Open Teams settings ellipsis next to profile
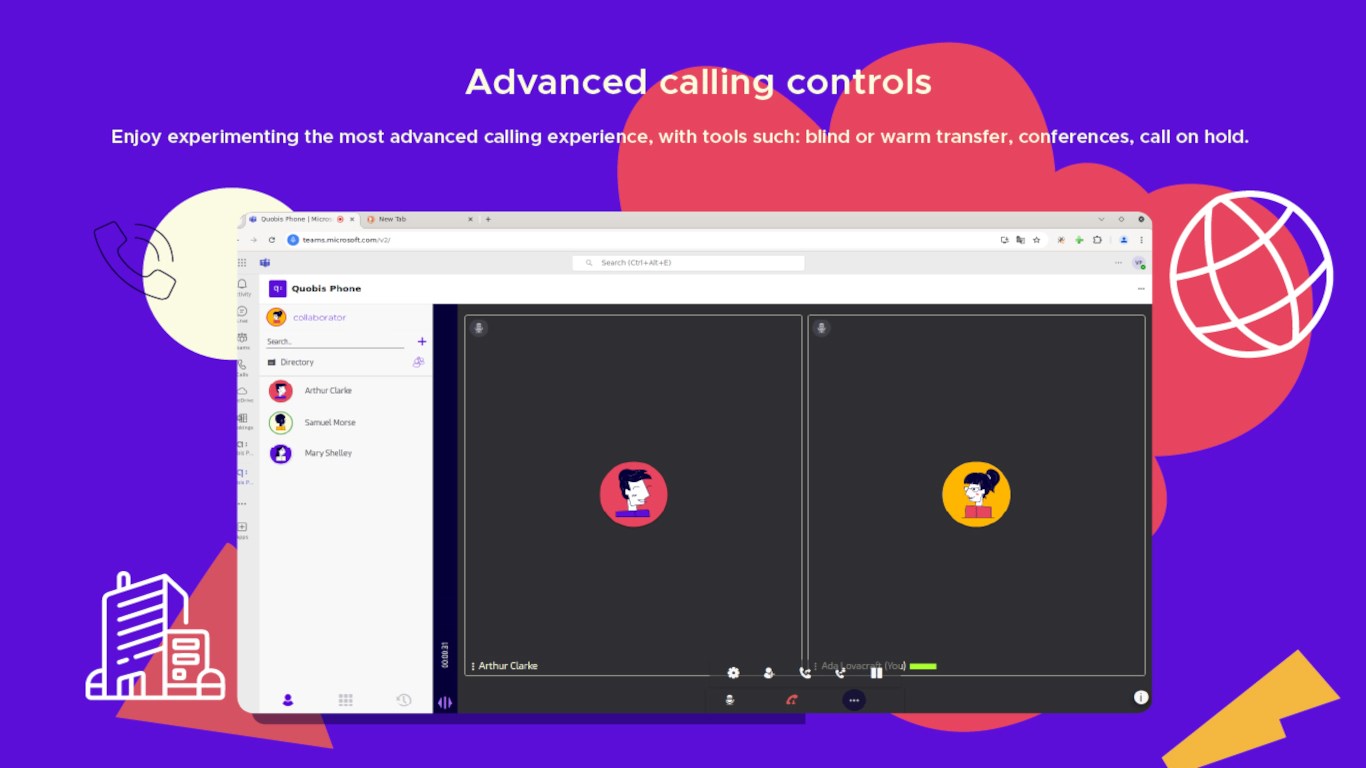1366x768 pixels. point(1118,263)
